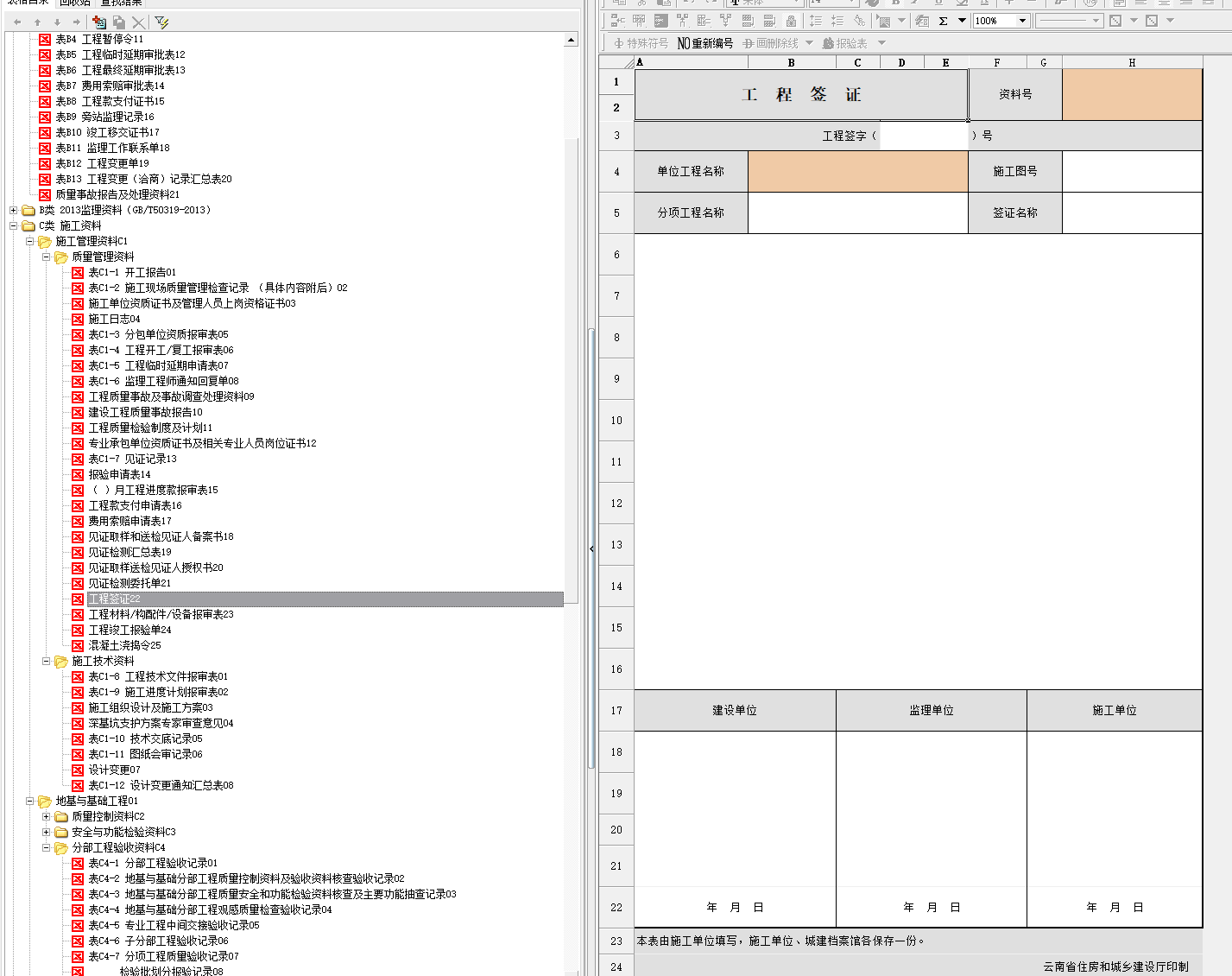1232x976 pixels.
Task: Select 见证检测汇总表19
Action: 130,552
